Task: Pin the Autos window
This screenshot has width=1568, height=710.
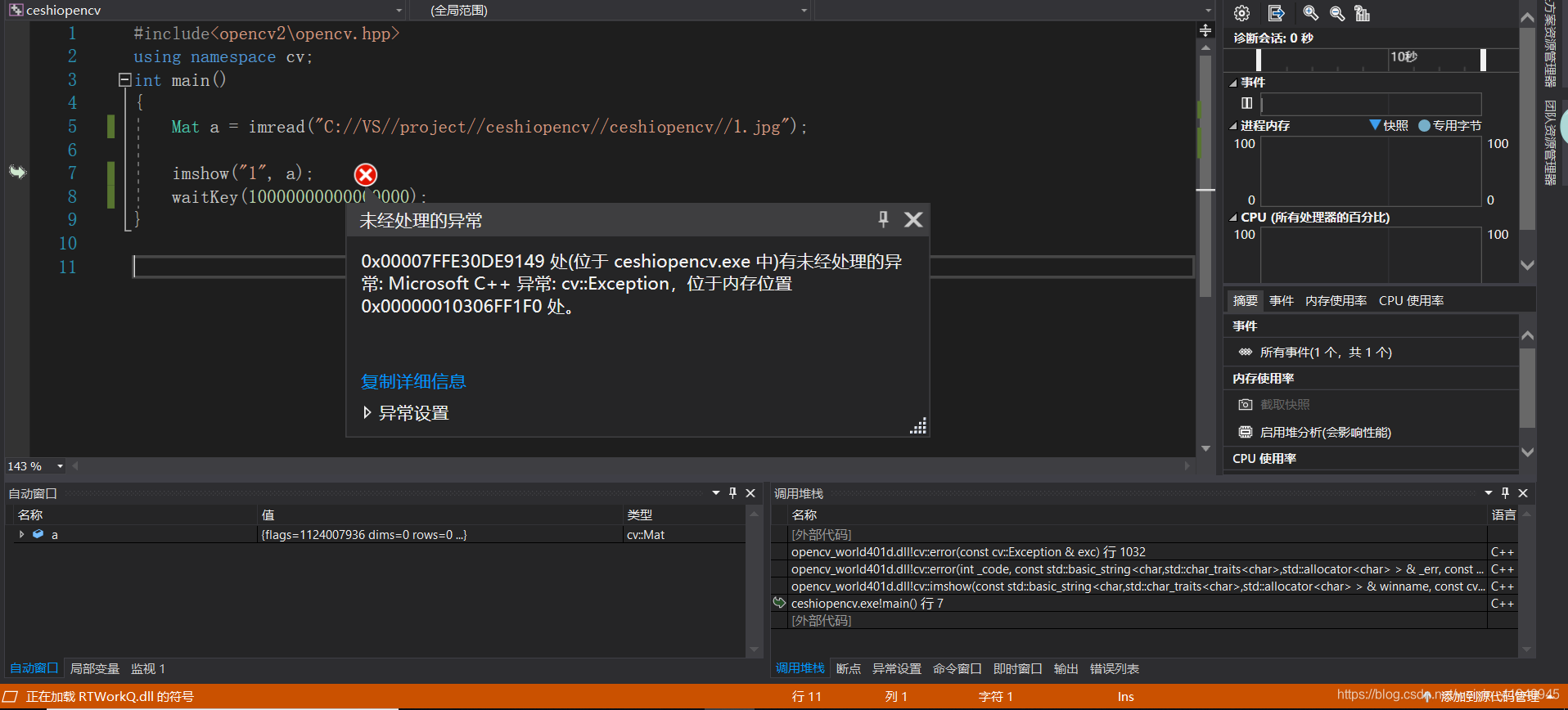Action: point(732,493)
